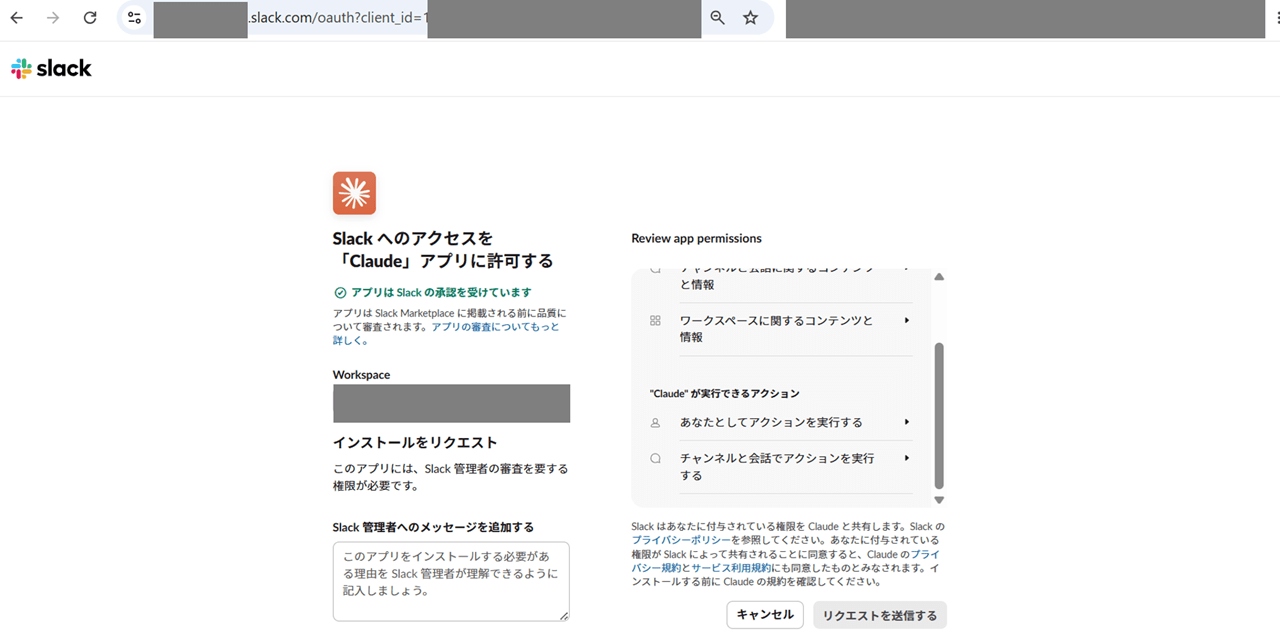The width and height of the screenshot is (1280, 635).
Task: Expand あなたとしてアクションを実行する arrow
Action: coord(907,423)
